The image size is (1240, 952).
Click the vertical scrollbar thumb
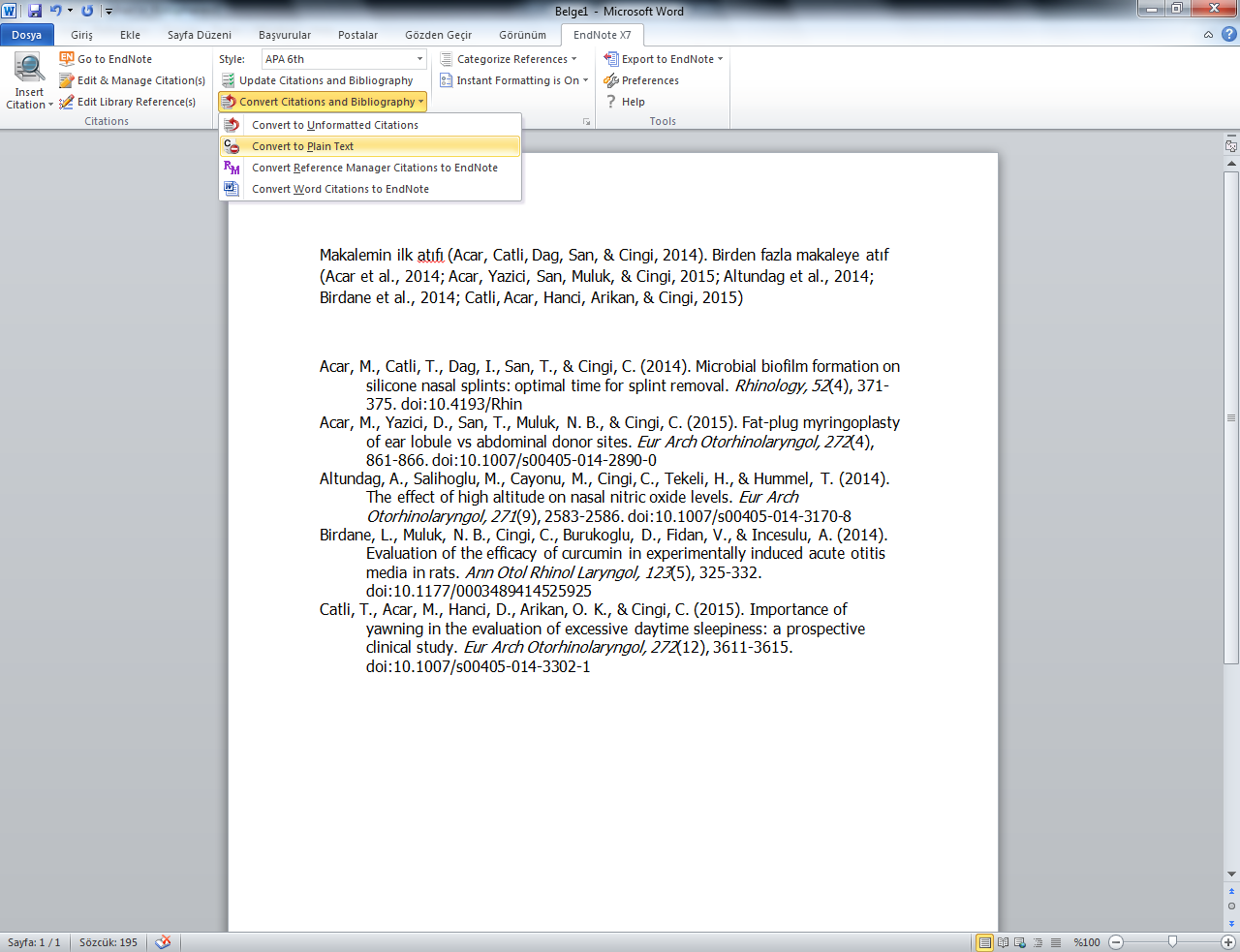pyautogui.click(x=1231, y=417)
